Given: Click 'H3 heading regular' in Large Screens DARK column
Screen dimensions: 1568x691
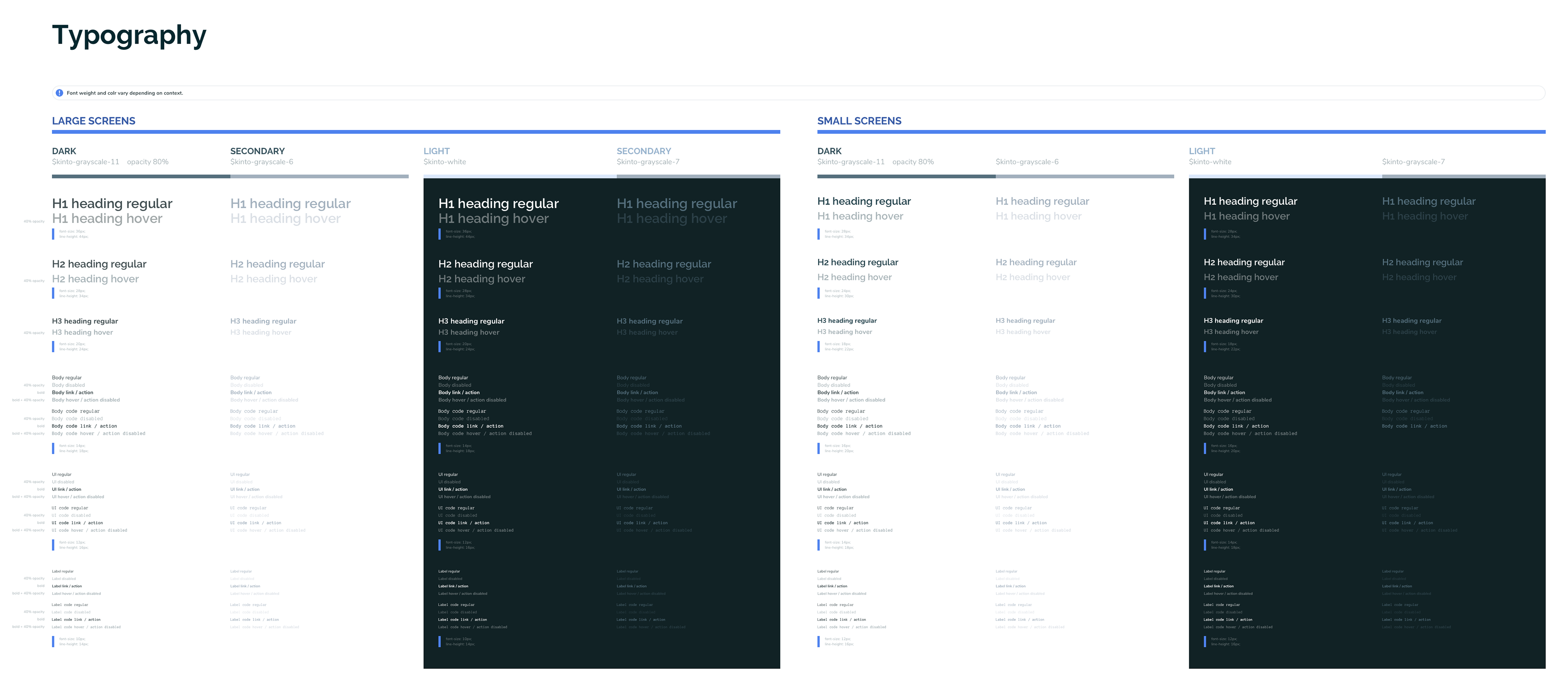Looking at the screenshot, I should coord(85,321).
